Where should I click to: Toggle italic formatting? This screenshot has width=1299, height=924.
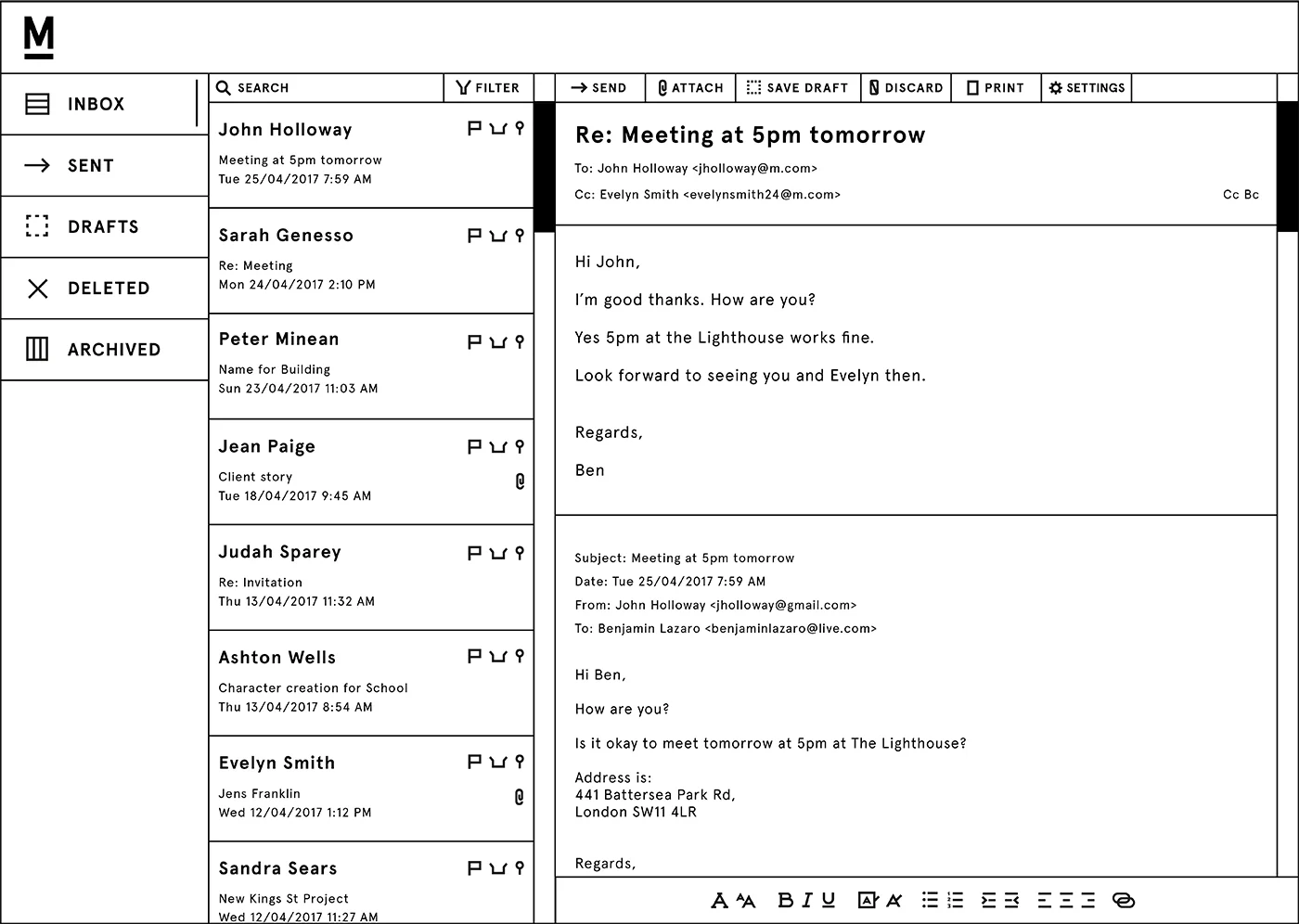(x=807, y=900)
